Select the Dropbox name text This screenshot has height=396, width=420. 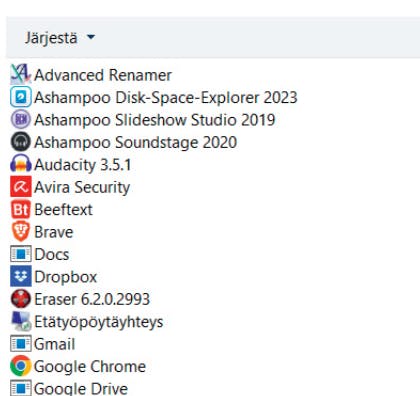coord(66,277)
